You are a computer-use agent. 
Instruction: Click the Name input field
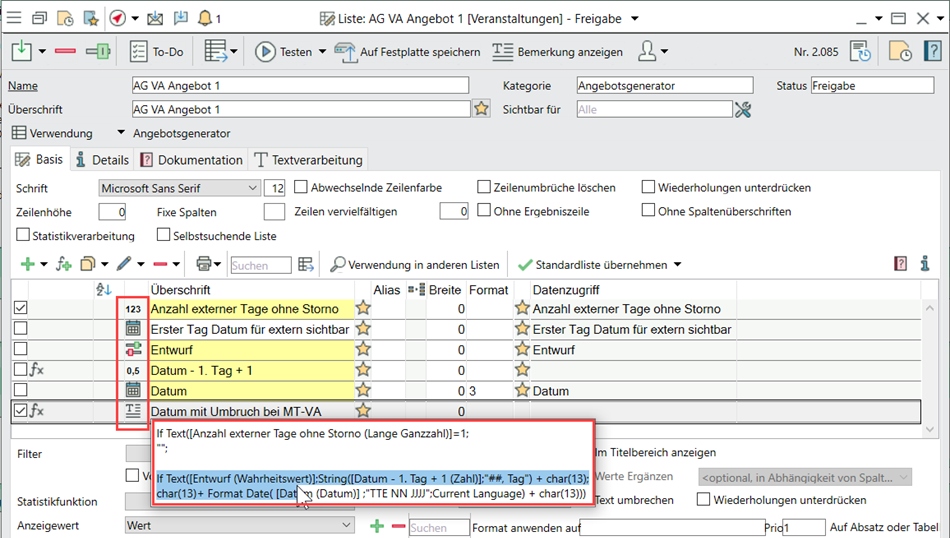pyautogui.click(x=300, y=86)
